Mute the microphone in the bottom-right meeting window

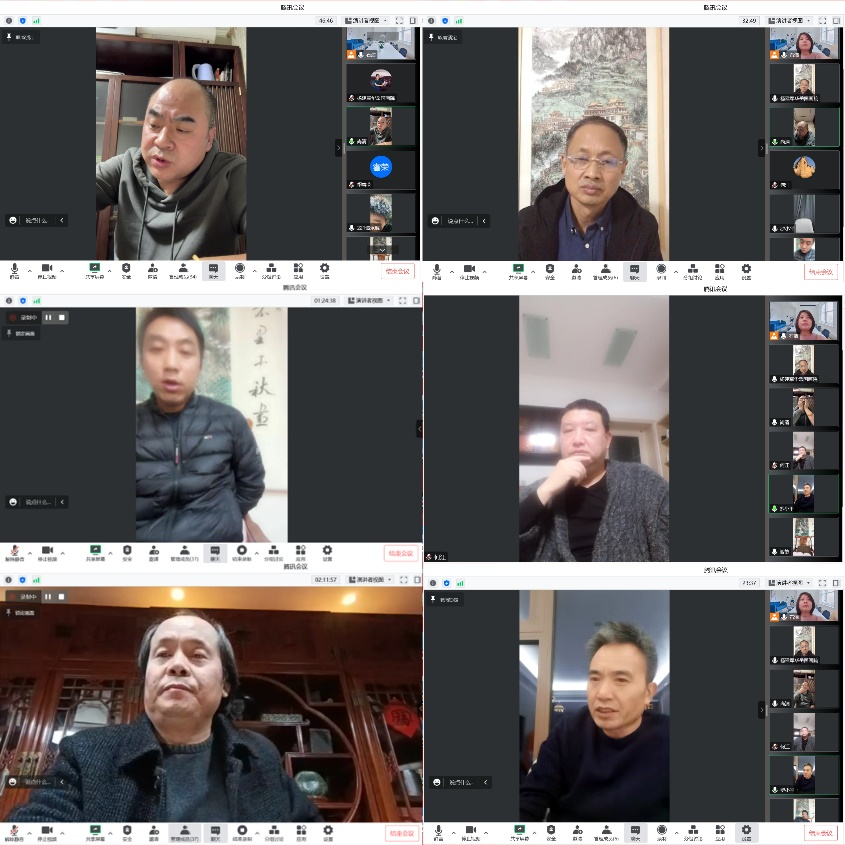[x=437, y=830]
